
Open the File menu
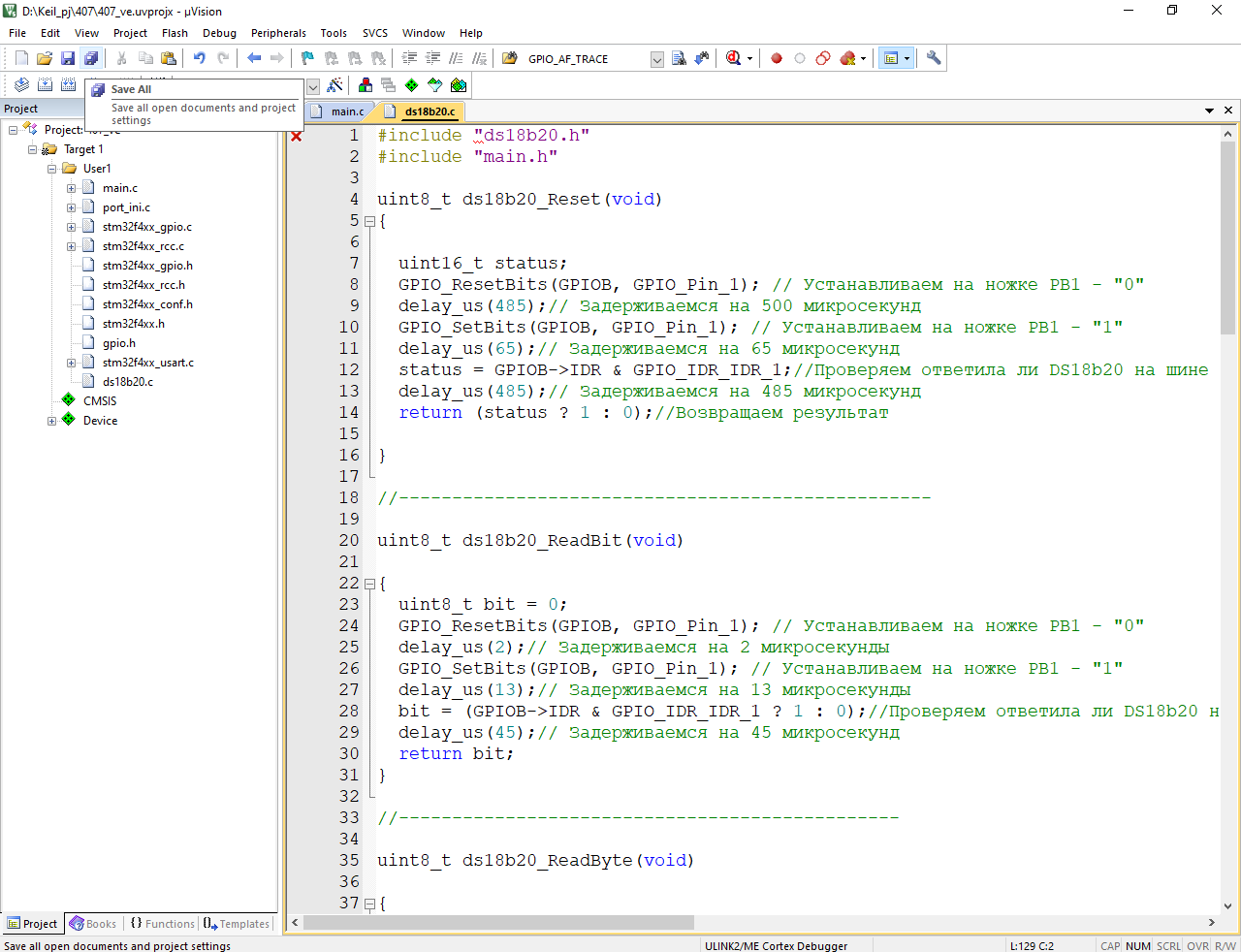(x=17, y=33)
